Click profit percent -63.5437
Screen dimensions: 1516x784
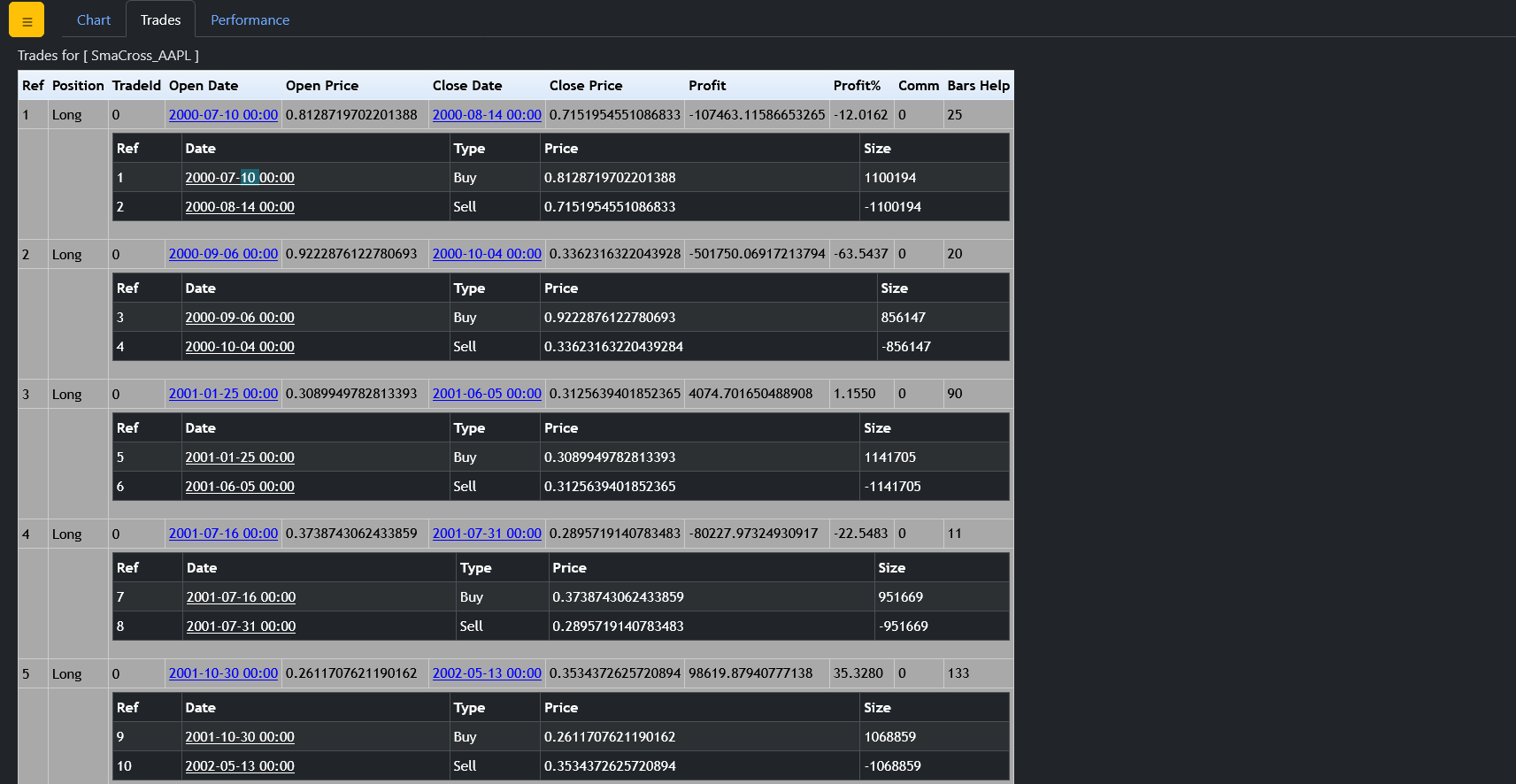pos(860,254)
